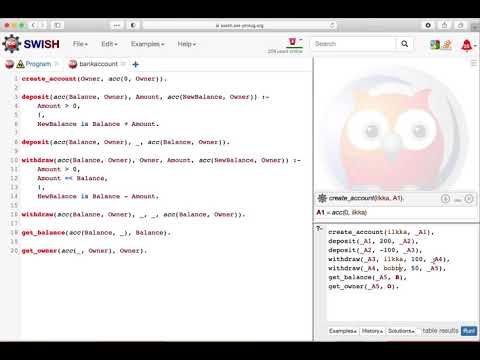The height and width of the screenshot is (360, 480).
Task: Click the query line deposit(_A2, -100, _A3)
Action: point(375,250)
